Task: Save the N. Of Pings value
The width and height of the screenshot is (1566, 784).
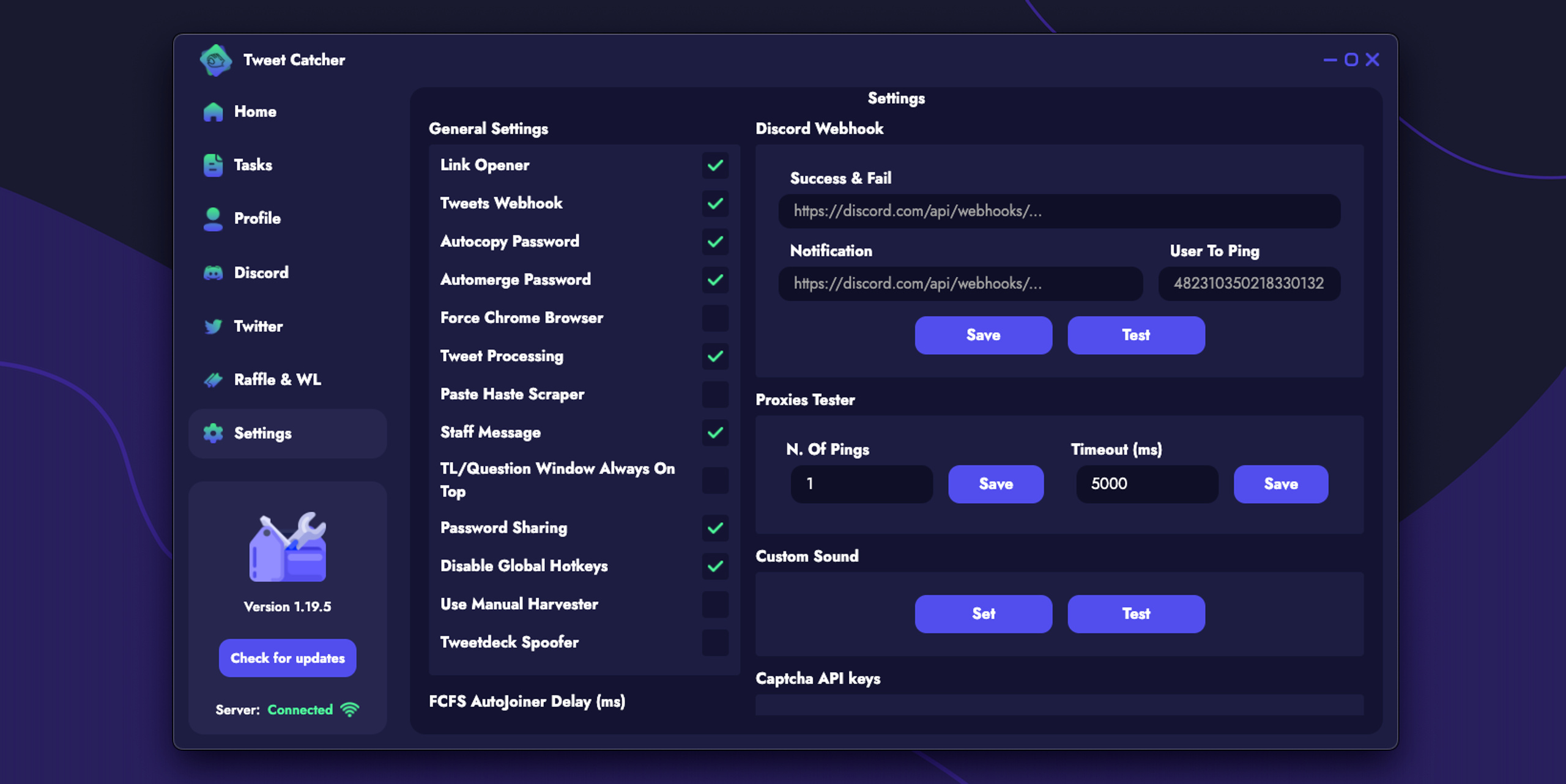Action: [x=996, y=484]
